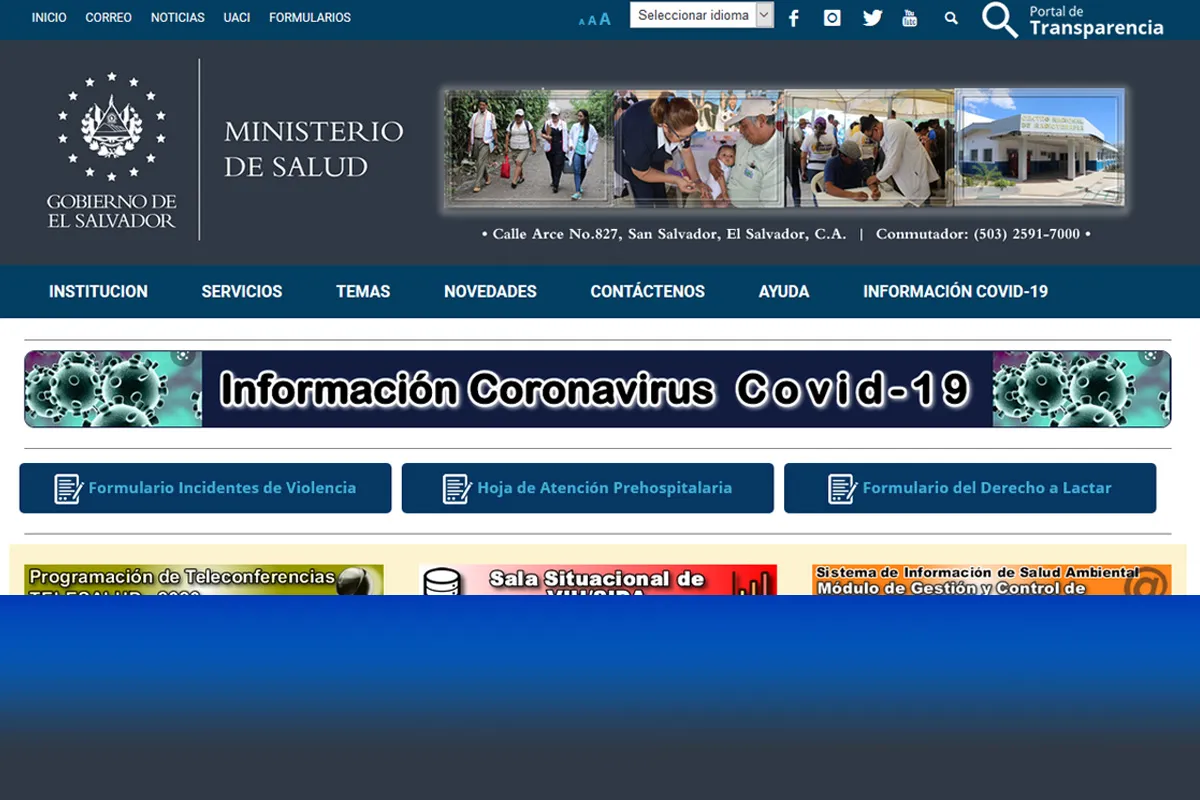Open Formulario del Derecho a Lactar
Viewport: 1200px width, 800px height.
tap(969, 488)
